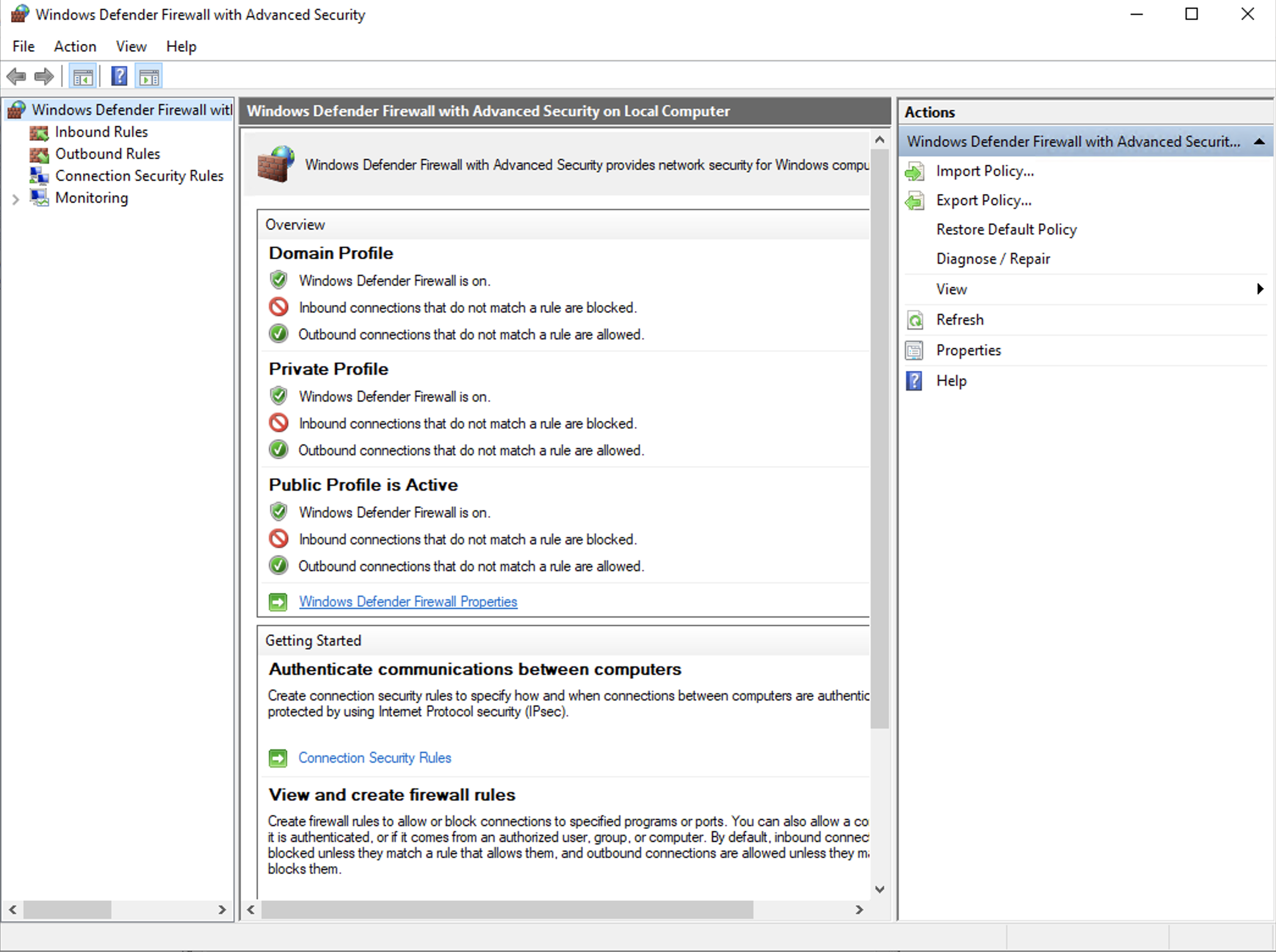
Task: Click the application icon in the title bar
Action: click(20, 14)
